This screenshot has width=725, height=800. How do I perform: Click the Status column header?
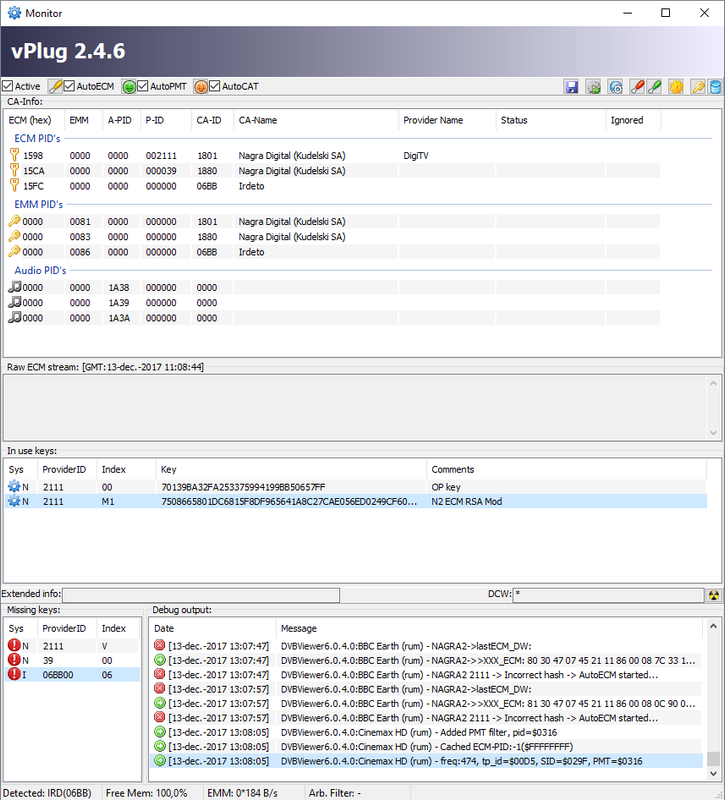tap(551, 120)
